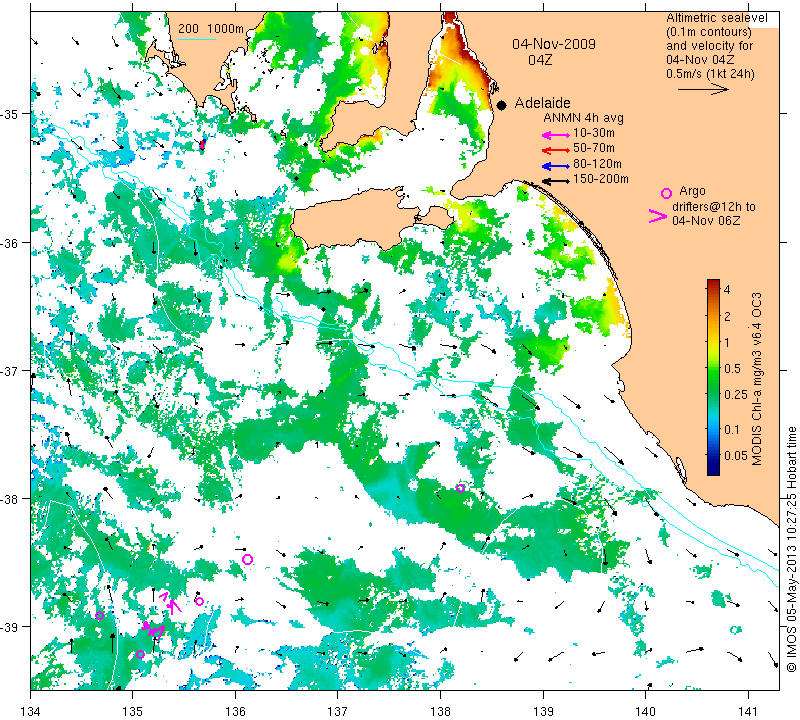
Task: Click the '134' longitude axis label
Action: click(x=31, y=711)
